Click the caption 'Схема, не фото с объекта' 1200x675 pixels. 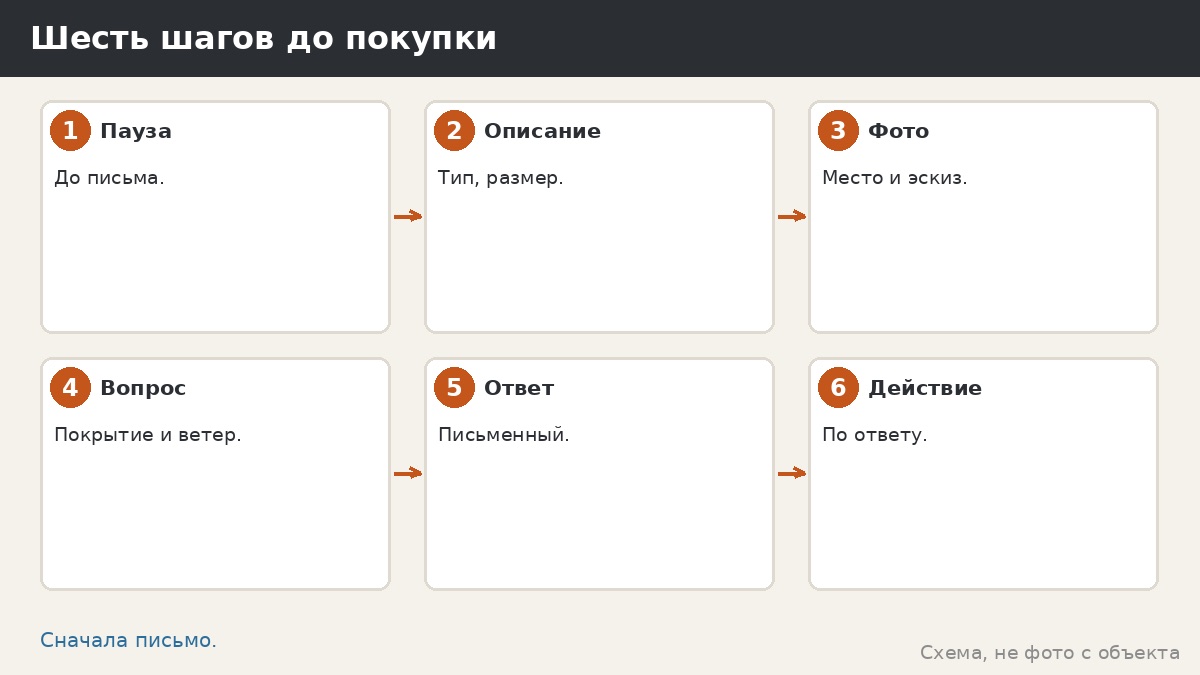click(x=1050, y=653)
